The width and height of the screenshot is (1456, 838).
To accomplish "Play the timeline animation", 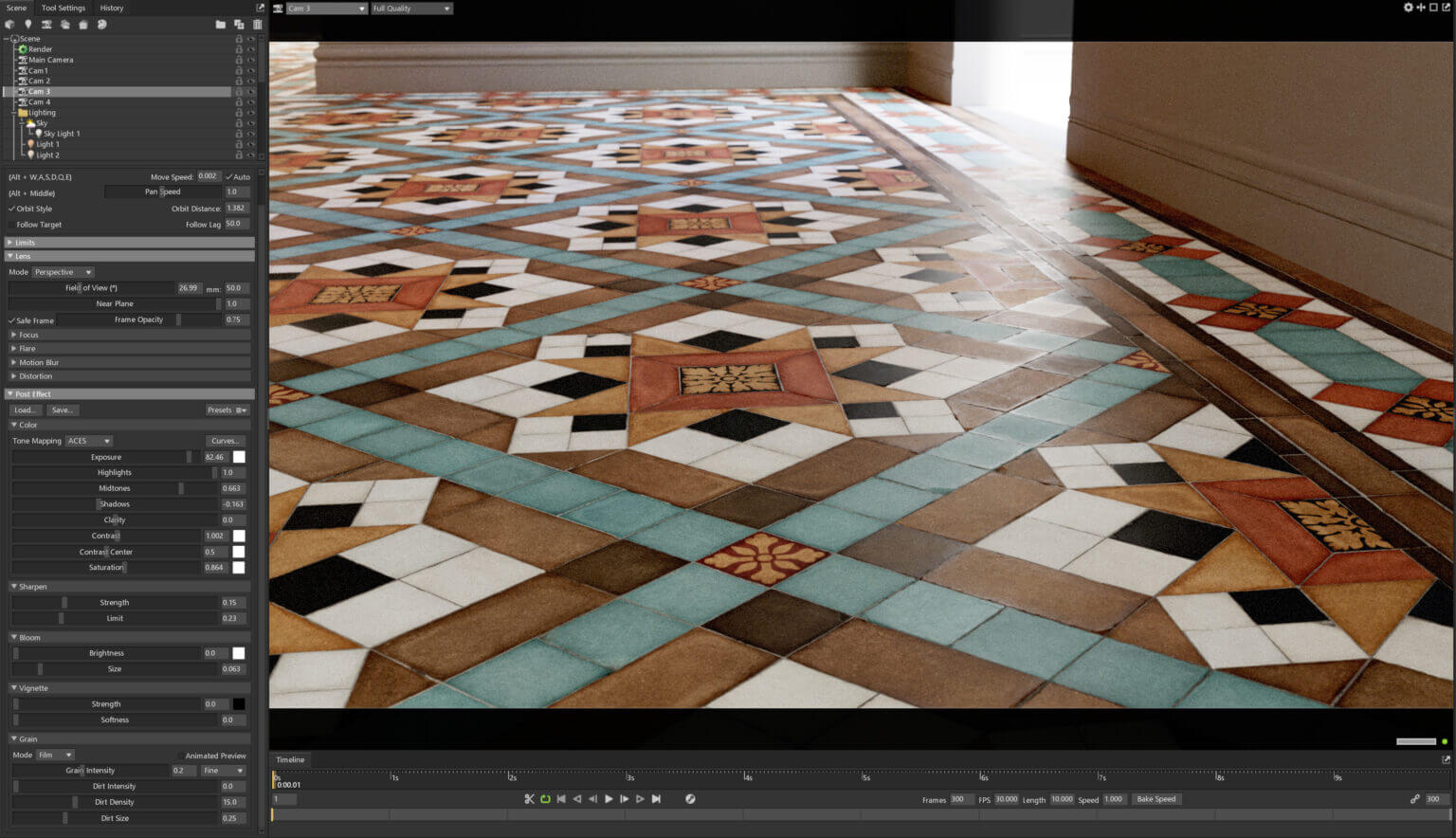I will click(x=609, y=799).
